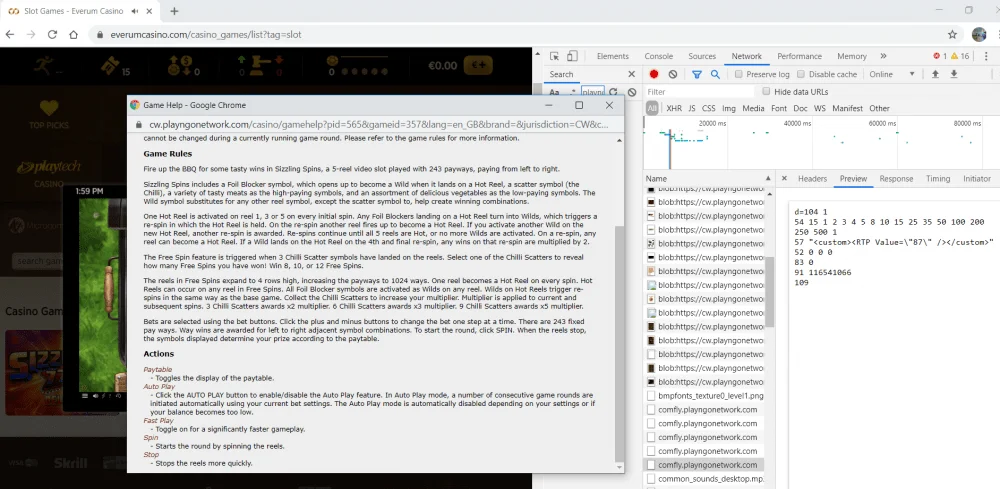Clear the network log next to record button
The width and height of the screenshot is (1000, 489).
click(x=672, y=74)
